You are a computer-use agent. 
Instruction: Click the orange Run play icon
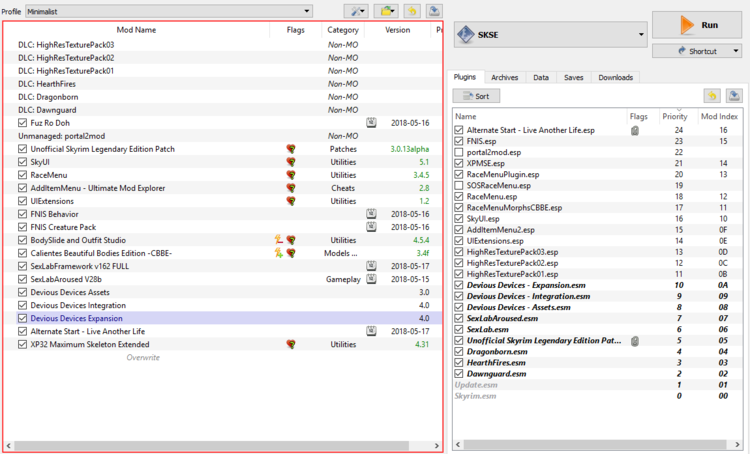pos(687,25)
